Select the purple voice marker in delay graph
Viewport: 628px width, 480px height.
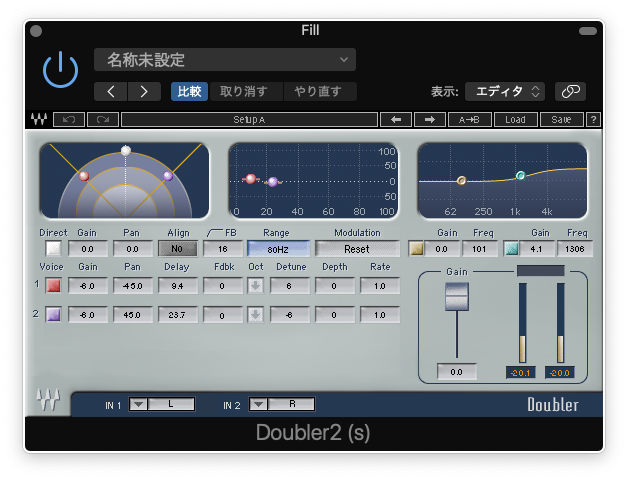coord(273,182)
